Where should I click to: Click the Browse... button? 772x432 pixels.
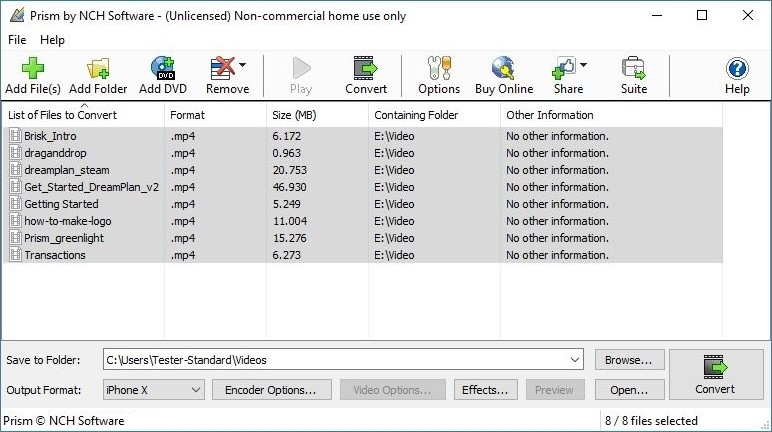630,360
